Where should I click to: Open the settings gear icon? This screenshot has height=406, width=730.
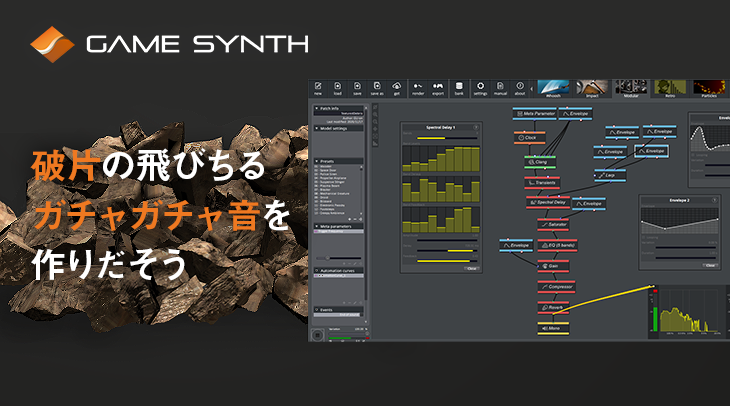coord(480,86)
